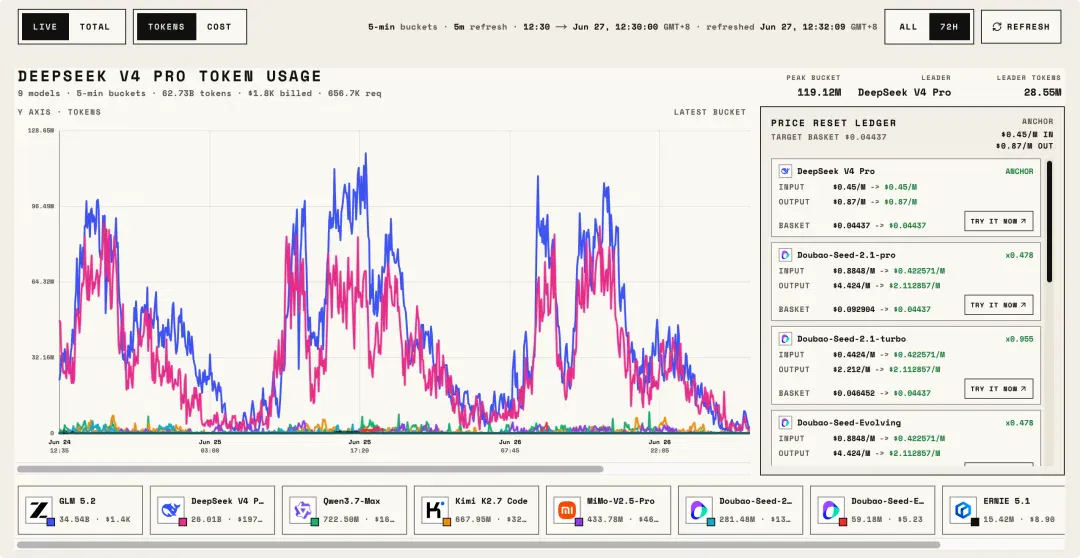
Task: Click the blue swatch on GLM 5.2 card
Action: tap(50, 522)
